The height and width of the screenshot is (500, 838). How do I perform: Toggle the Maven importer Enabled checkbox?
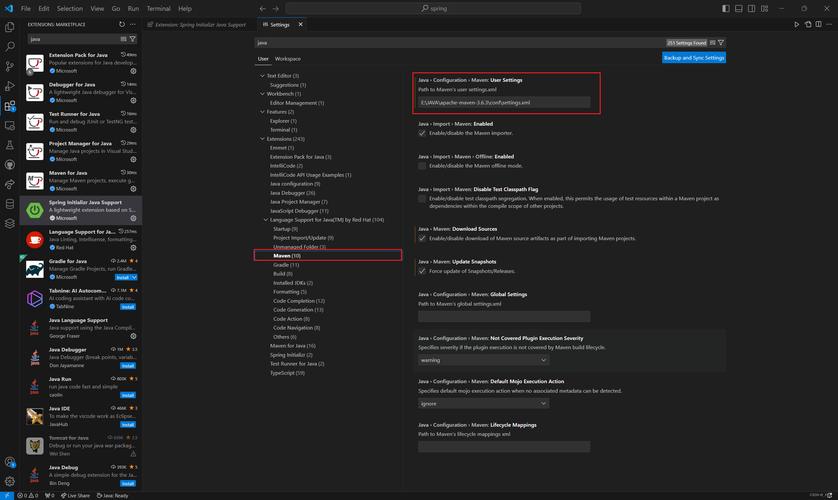click(x=422, y=133)
